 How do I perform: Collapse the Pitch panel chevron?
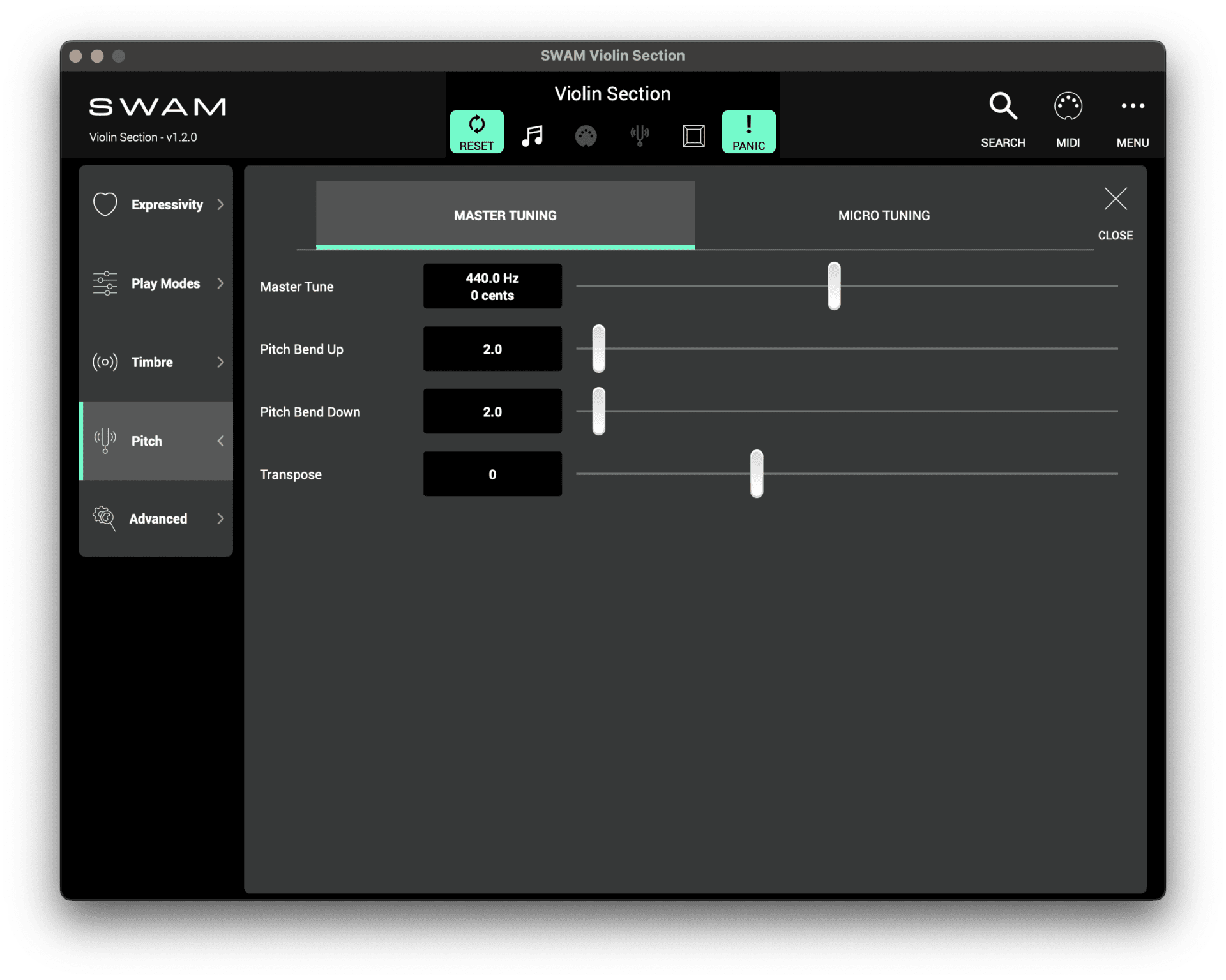(221, 441)
